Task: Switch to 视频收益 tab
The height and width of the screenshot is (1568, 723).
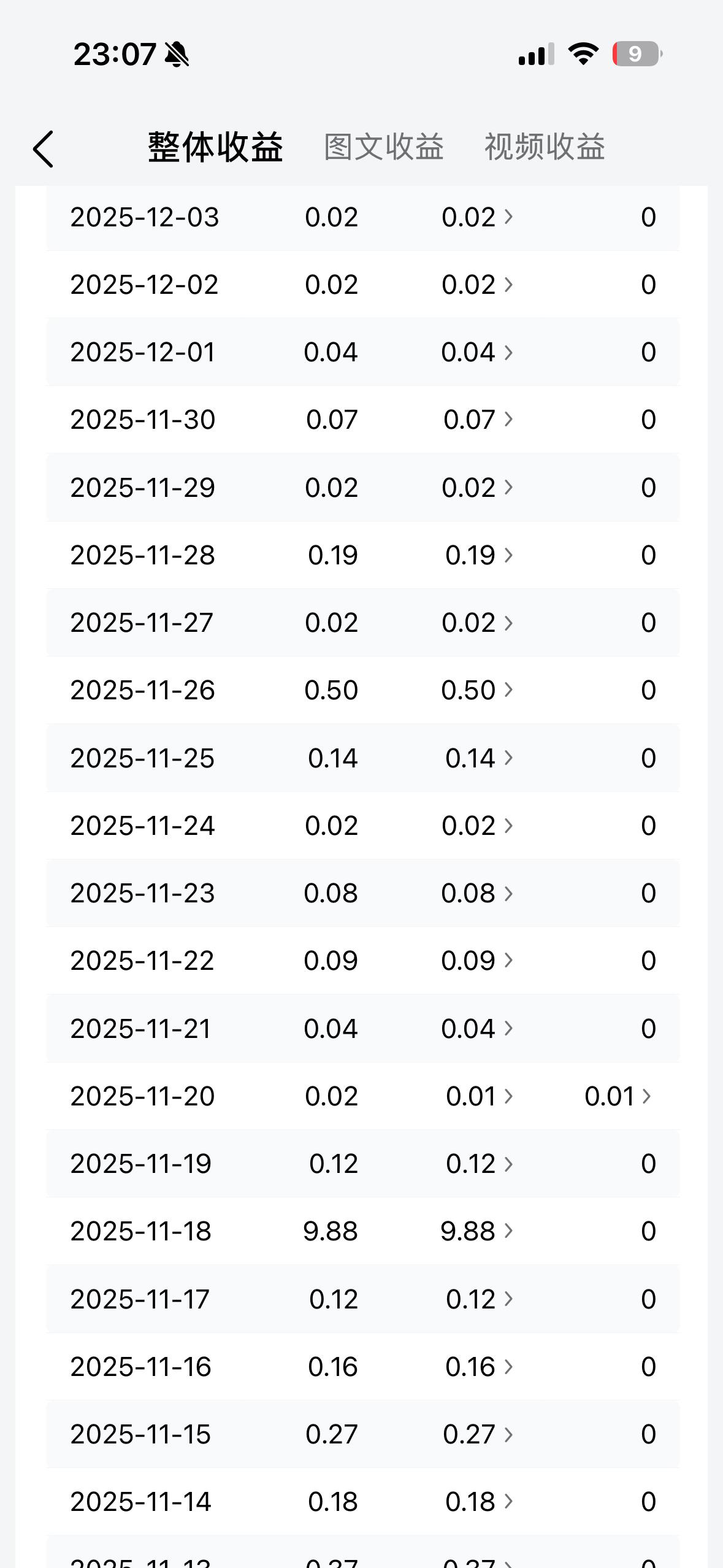Action: pyautogui.click(x=545, y=147)
